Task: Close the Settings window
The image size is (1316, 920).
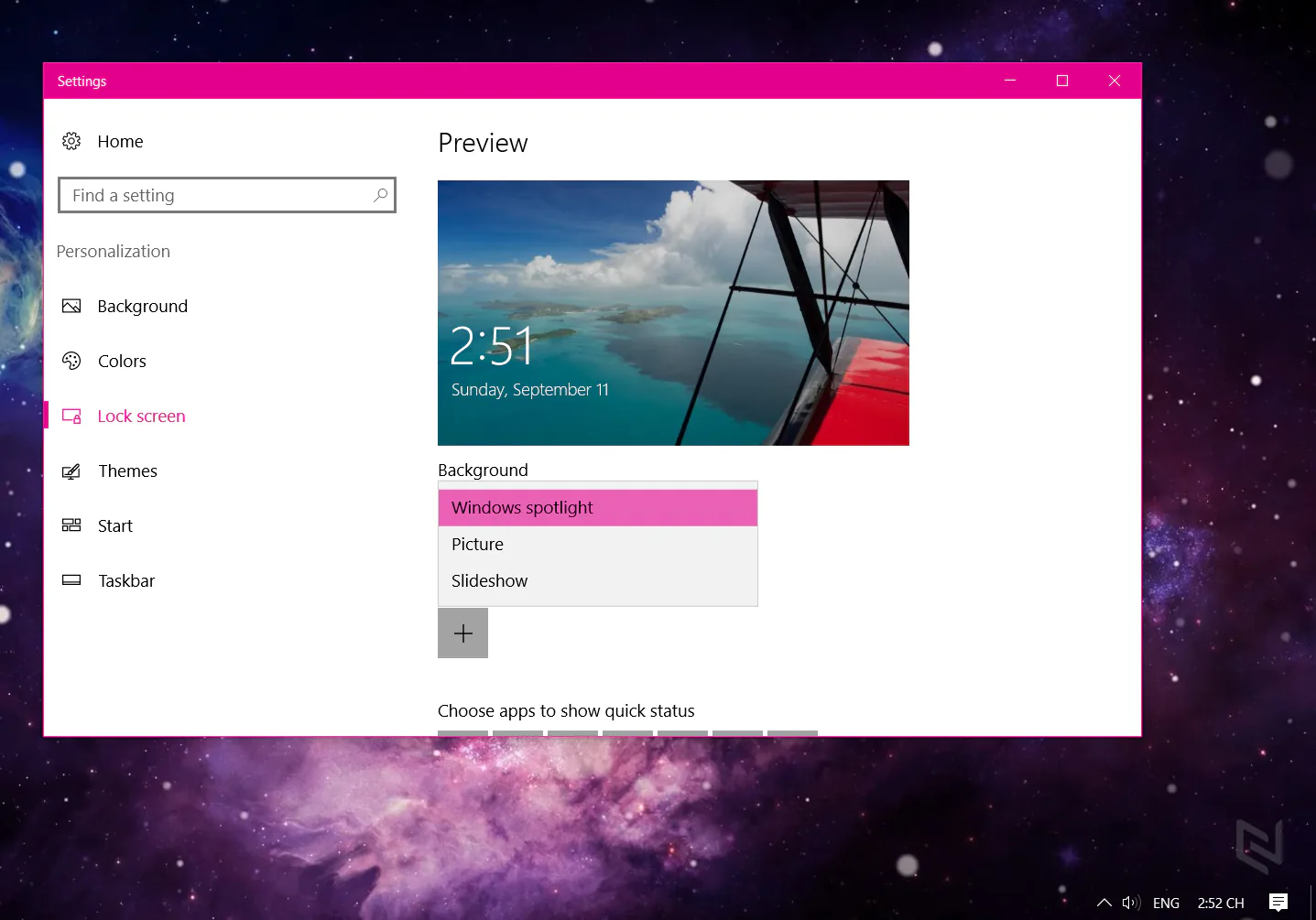Action: click(x=1115, y=81)
